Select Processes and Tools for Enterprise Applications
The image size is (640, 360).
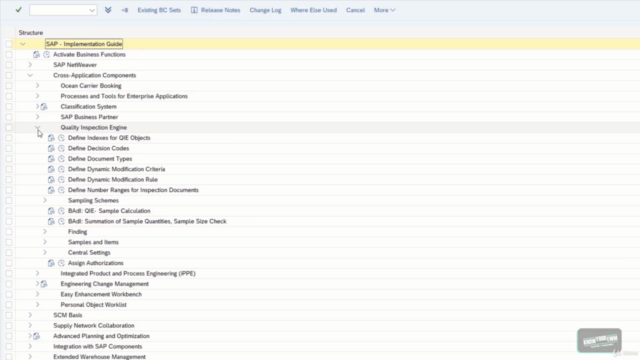click(x=124, y=96)
